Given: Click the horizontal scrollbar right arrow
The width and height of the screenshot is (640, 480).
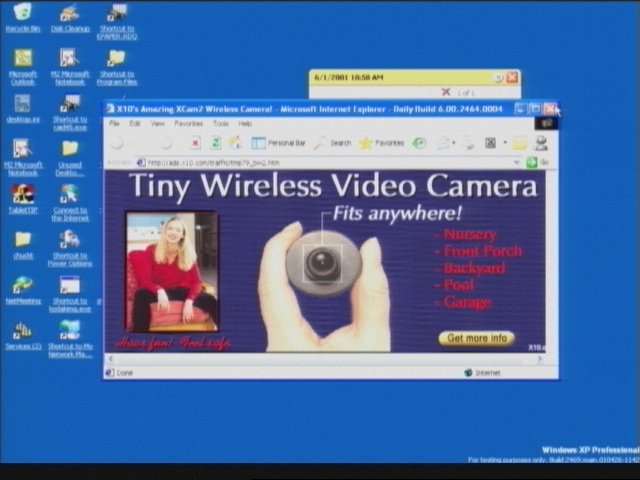Looking at the screenshot, I should [540, 359].
